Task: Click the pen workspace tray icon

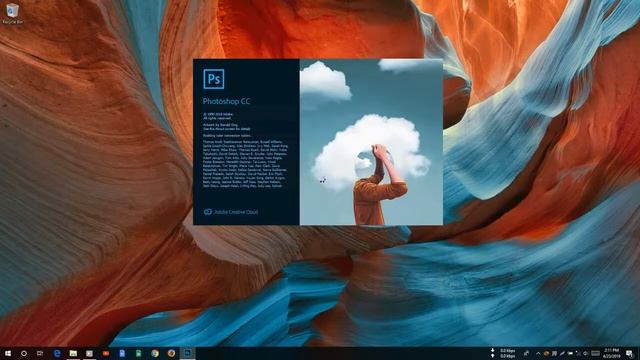Action: (x=562, y=353)
